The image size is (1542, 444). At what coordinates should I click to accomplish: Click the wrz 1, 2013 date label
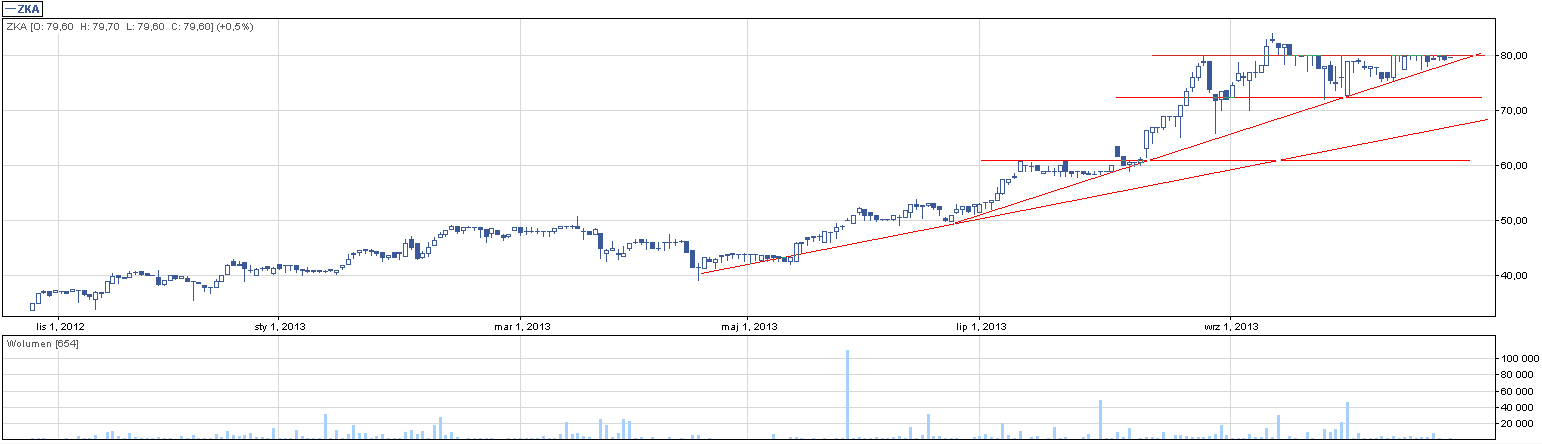click(1230, 326)
